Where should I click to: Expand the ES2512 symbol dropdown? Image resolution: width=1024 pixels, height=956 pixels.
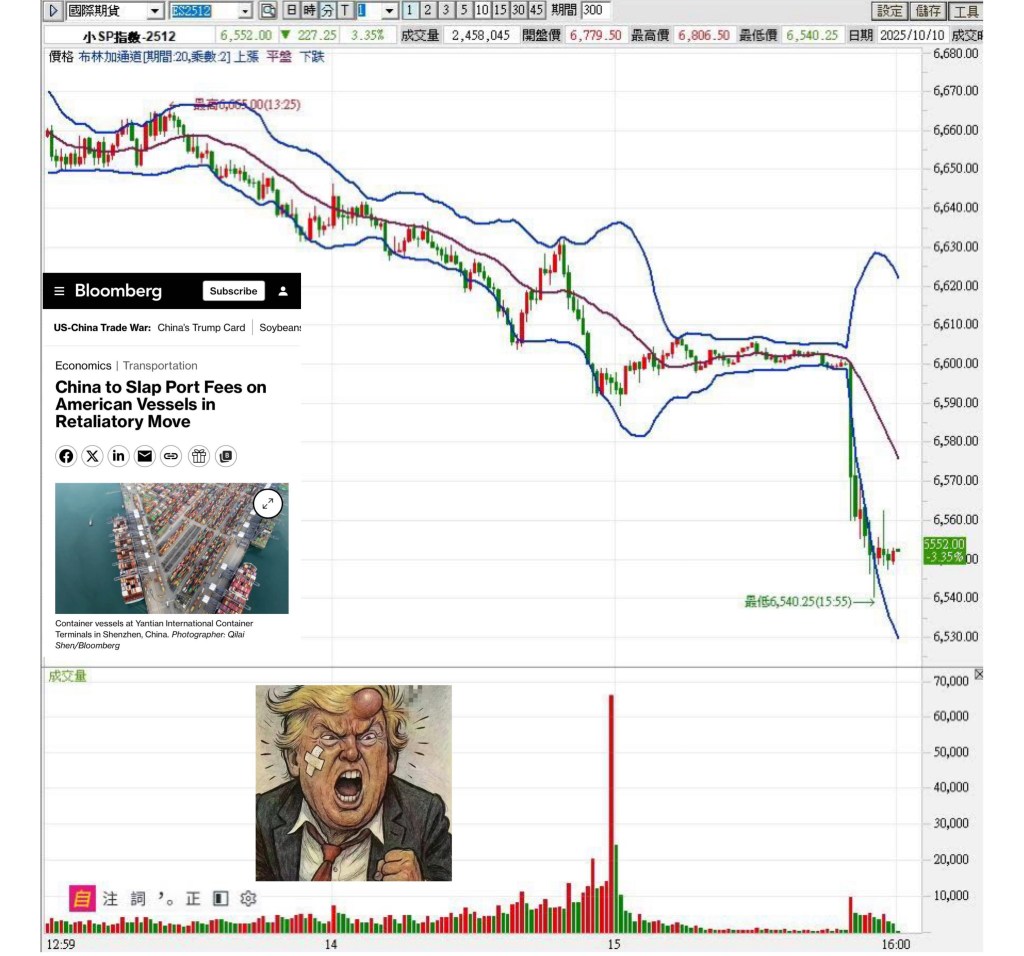[x=245, y=11]
